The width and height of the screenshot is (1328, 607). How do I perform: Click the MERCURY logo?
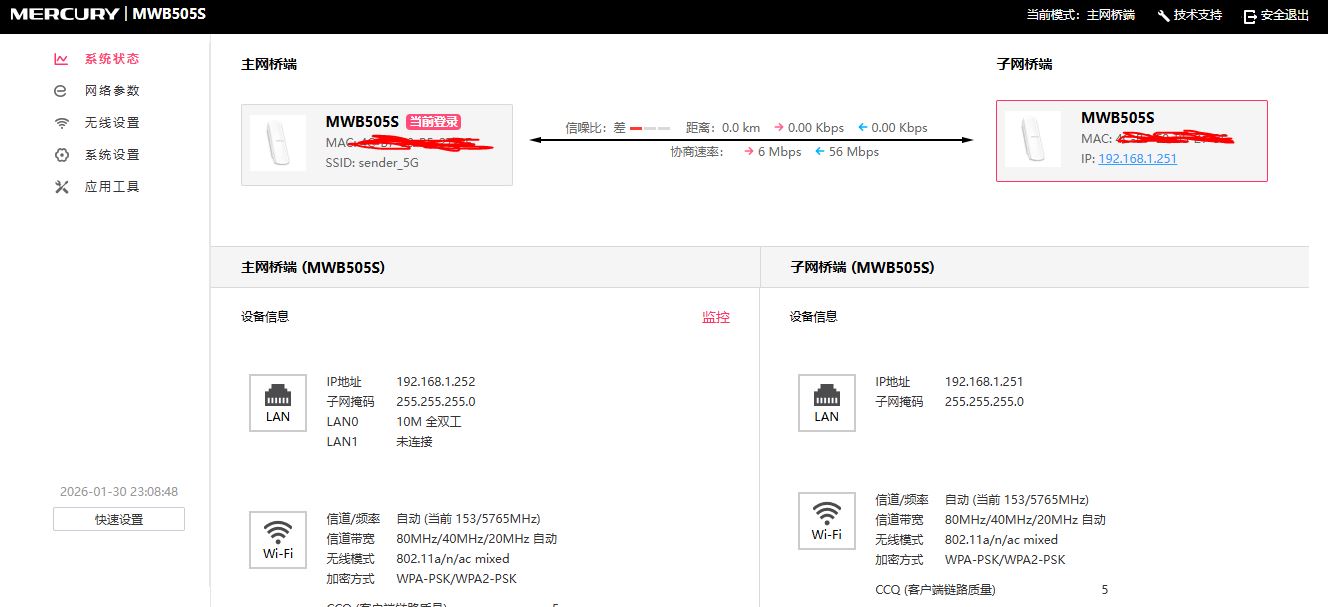pyautogui.click(x=64, y=14)
